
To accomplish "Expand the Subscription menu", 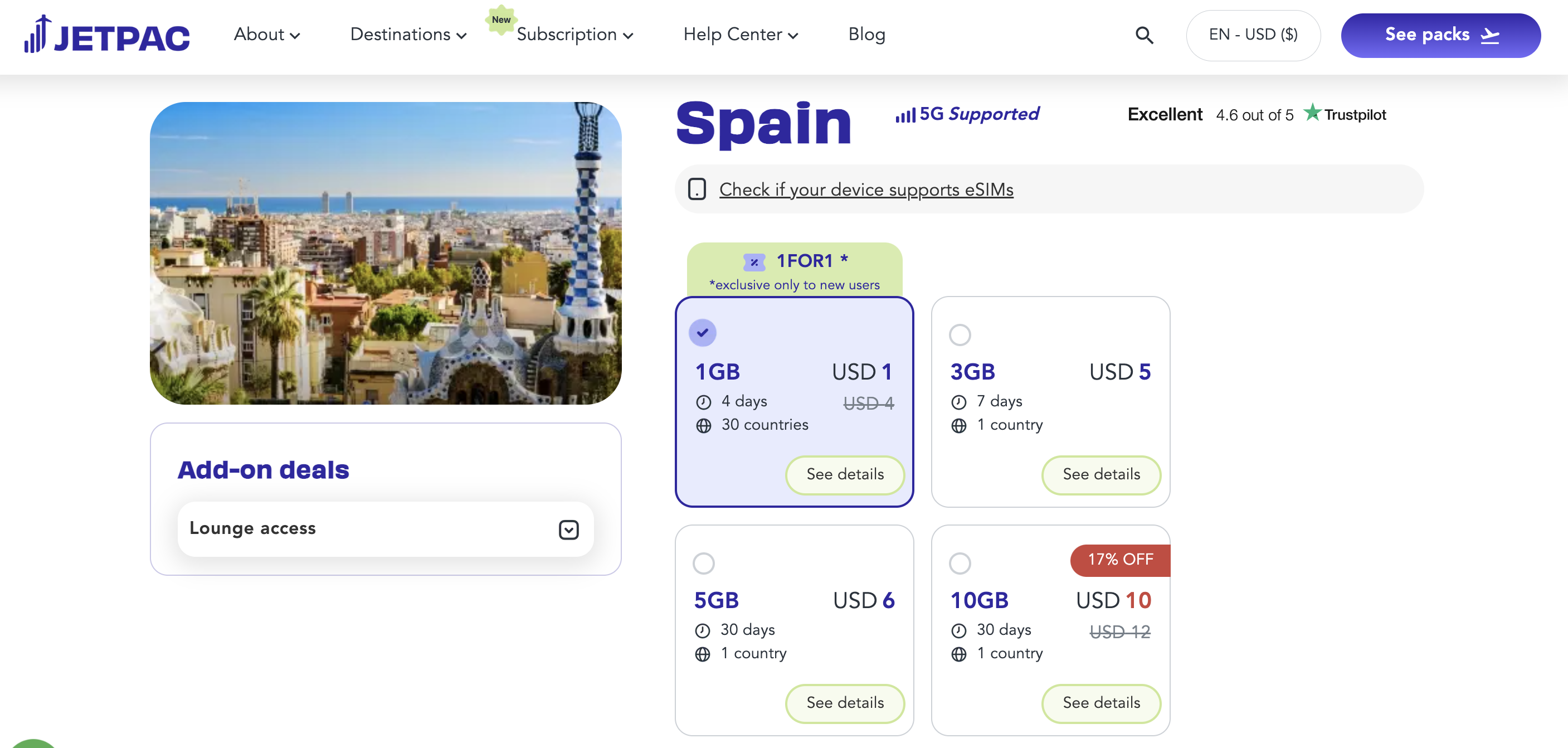I will click(574, 35).
